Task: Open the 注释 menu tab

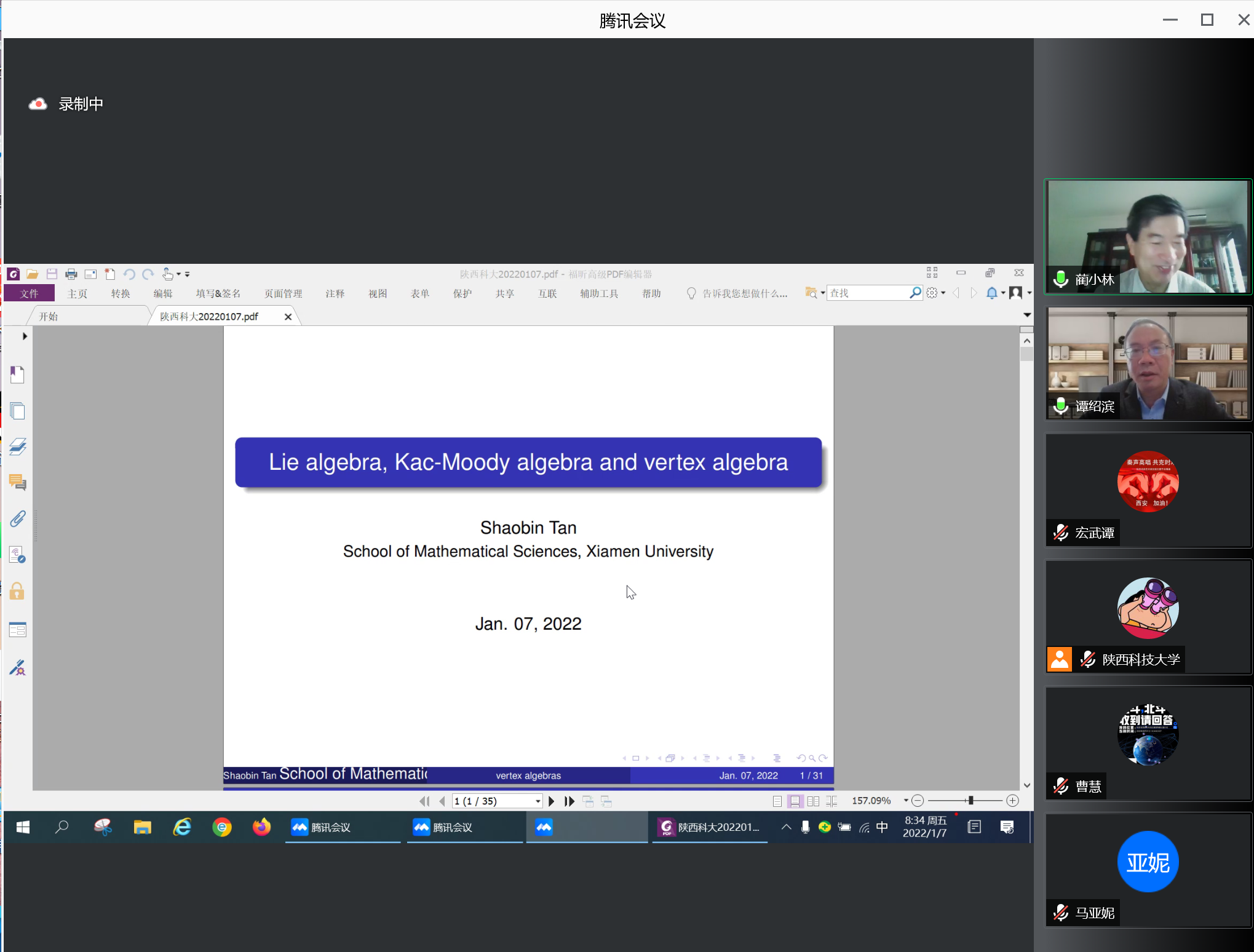Action: (x=335, y=294)
